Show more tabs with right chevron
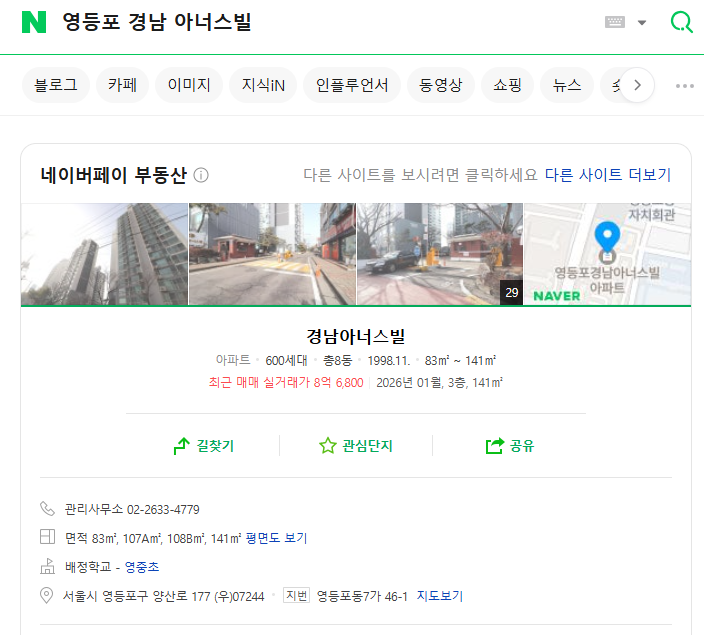This screenshot has height=635, width=704. (x=637, y=85)
